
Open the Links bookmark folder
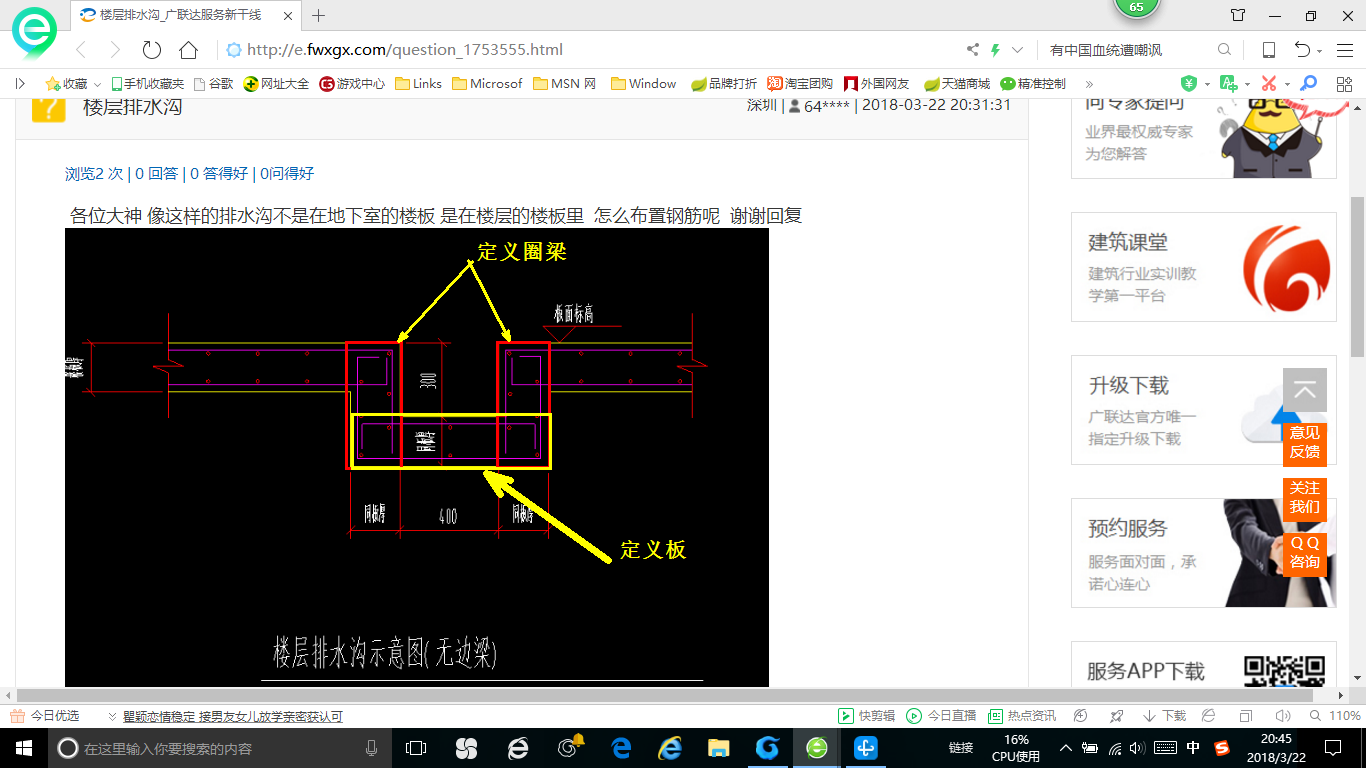tap(418, 84)
